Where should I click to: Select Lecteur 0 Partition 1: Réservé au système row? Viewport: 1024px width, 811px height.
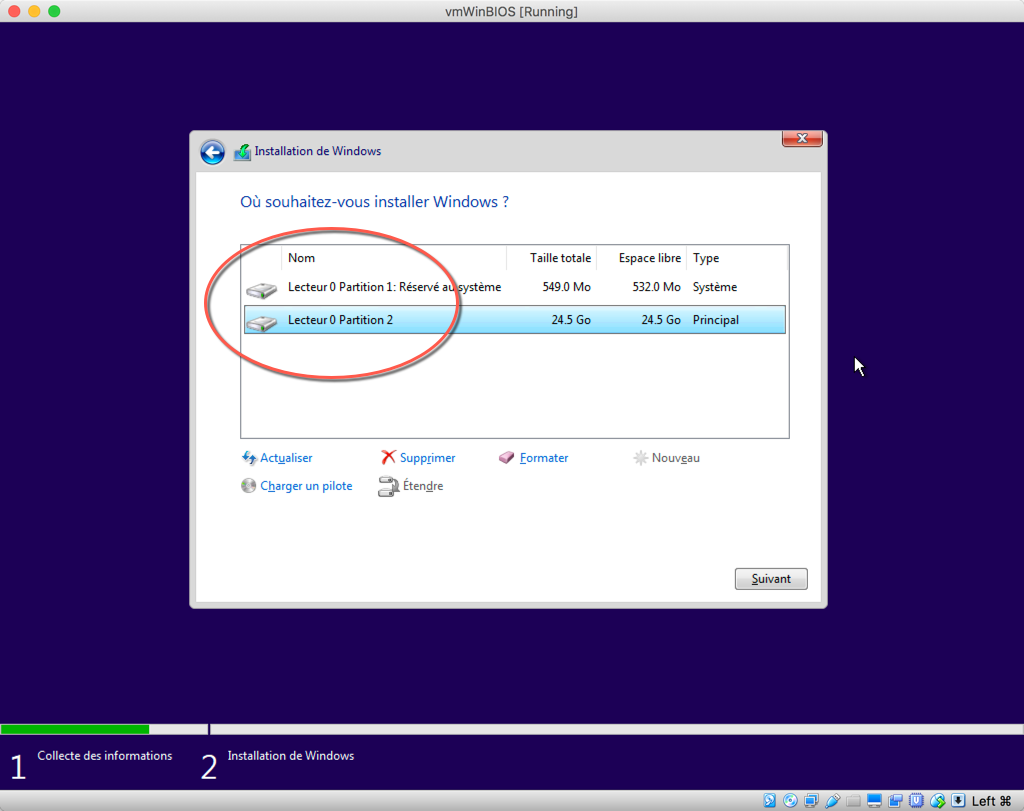(515, 287)
